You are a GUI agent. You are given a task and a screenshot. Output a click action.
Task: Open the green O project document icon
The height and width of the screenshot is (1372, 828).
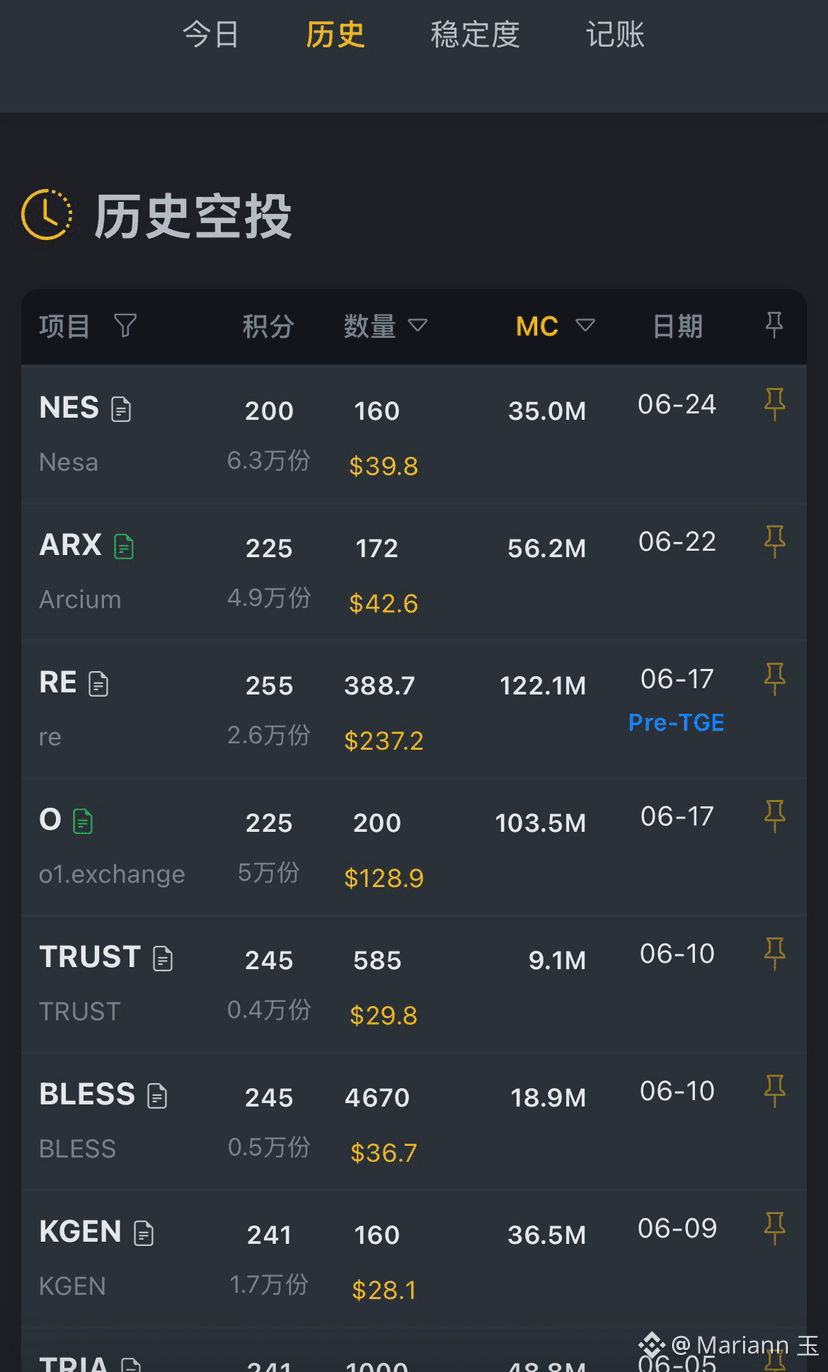pyautogui.click(x=83, y=821)
